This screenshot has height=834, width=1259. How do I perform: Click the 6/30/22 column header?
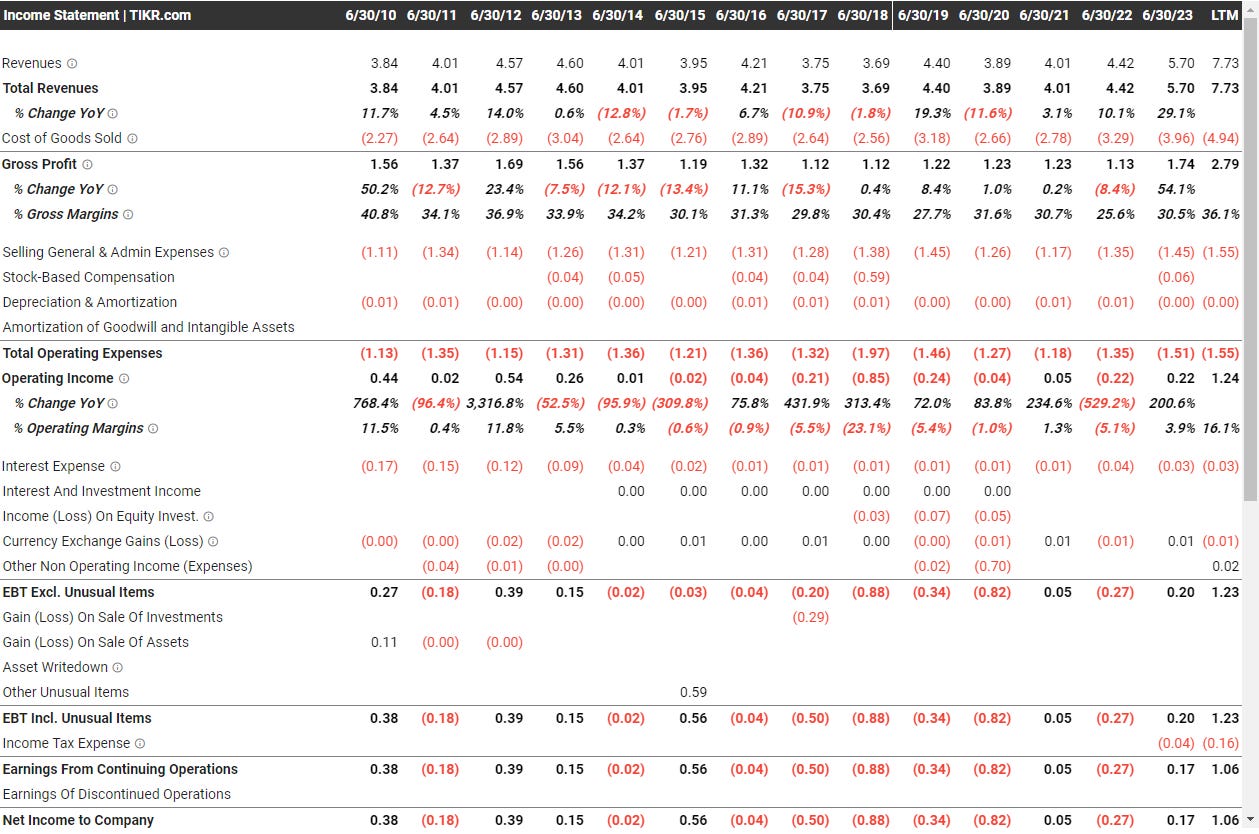click(1107, 15)
